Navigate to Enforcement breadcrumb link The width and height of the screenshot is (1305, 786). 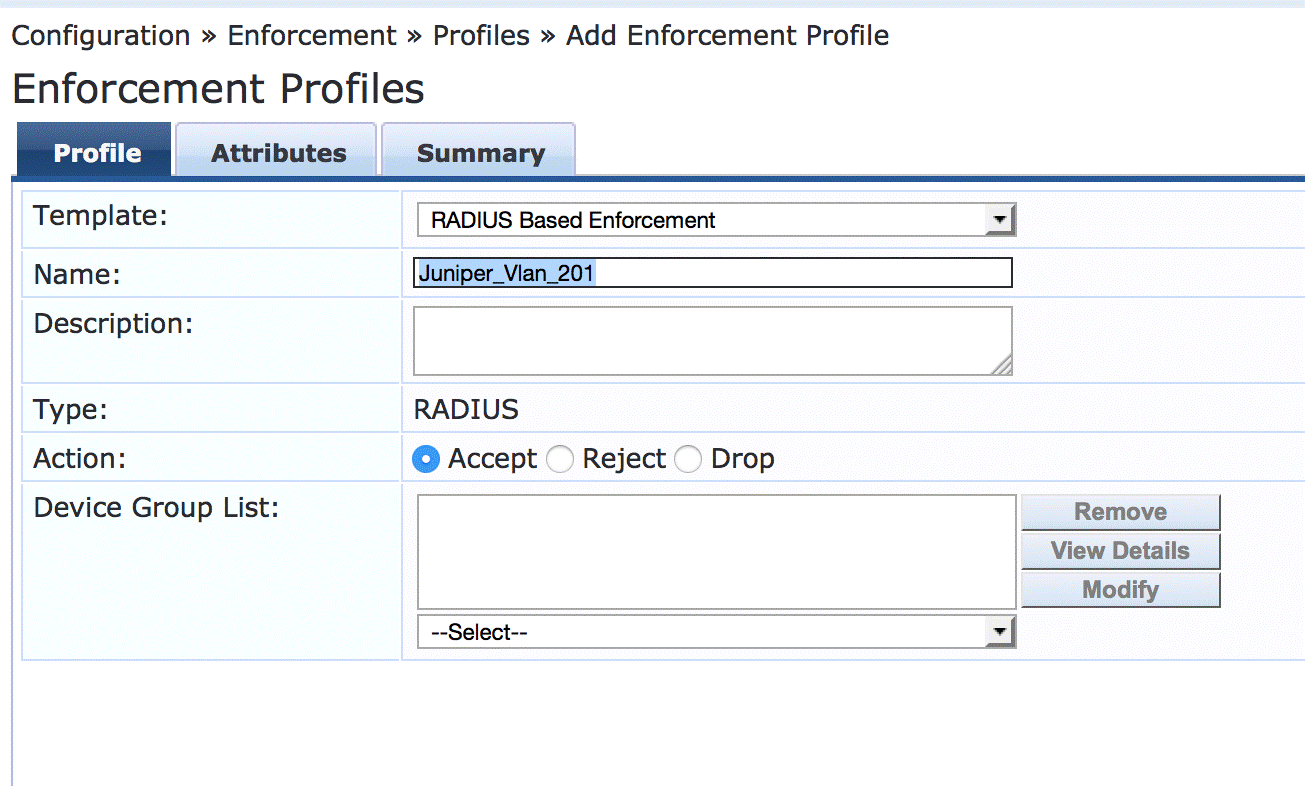coord(312,36)
